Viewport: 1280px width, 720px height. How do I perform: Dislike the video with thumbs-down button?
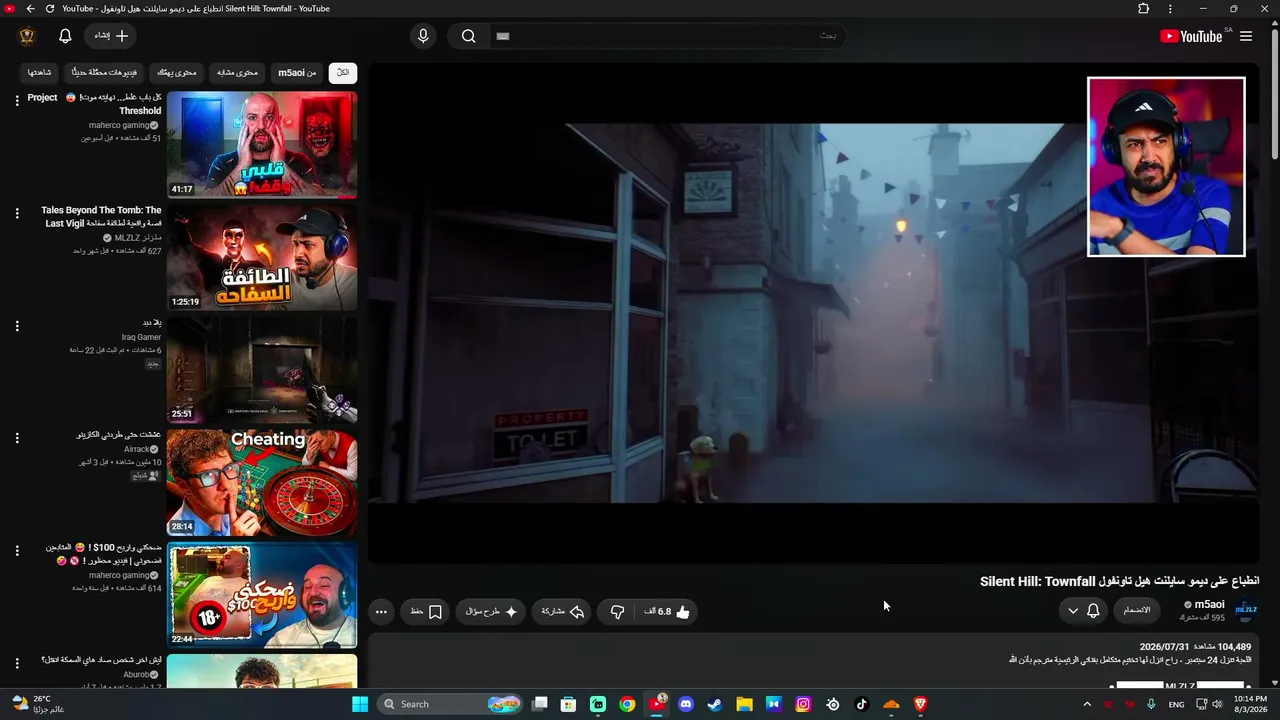pos(618,611)
